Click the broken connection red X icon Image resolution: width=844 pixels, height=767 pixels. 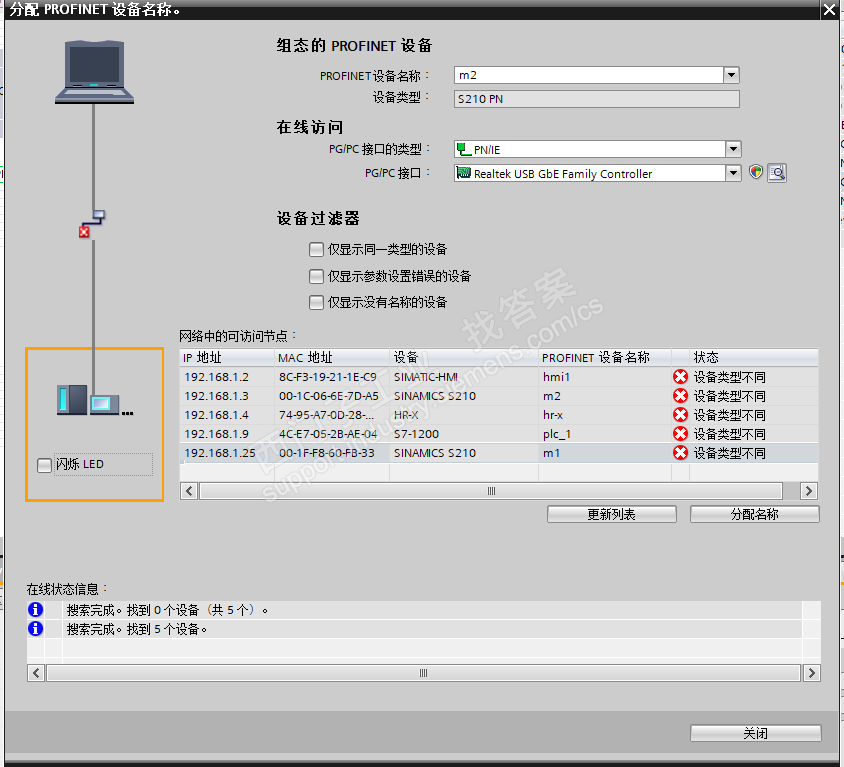pyautogui.click(x=84, y=232)
